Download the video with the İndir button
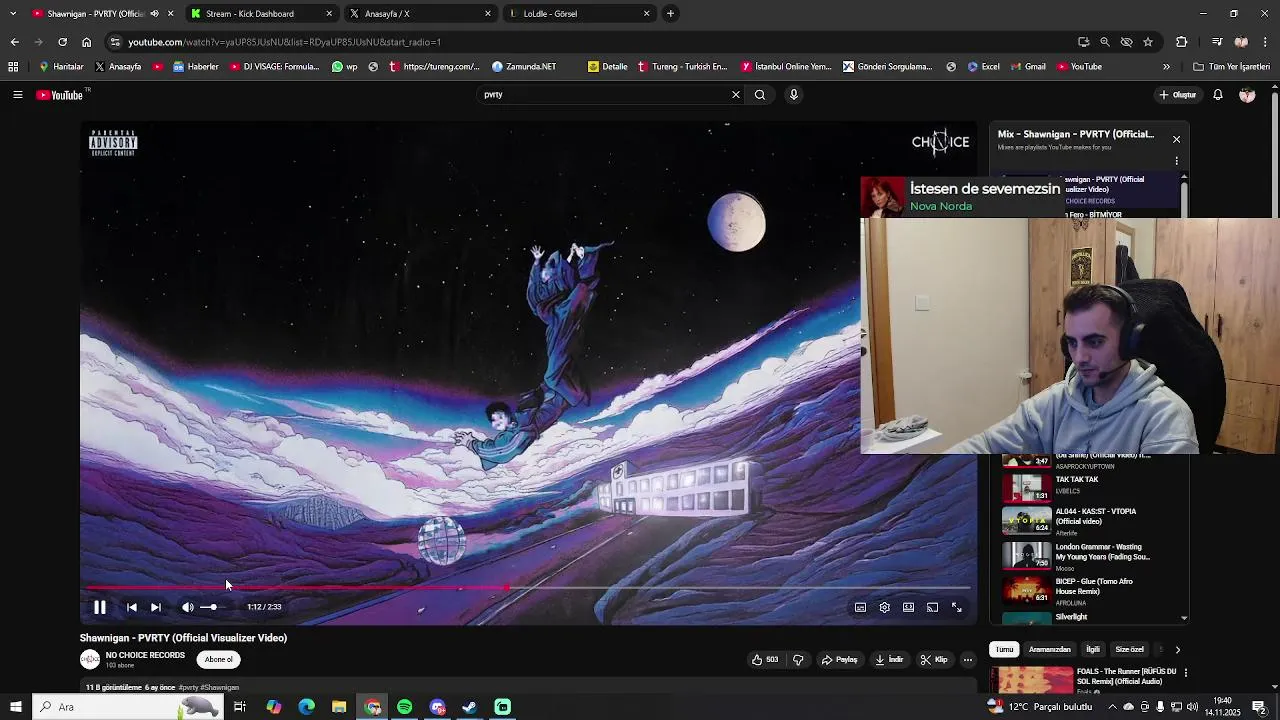This screenshot has height=720, width=1280. click(x=889, y=660)
